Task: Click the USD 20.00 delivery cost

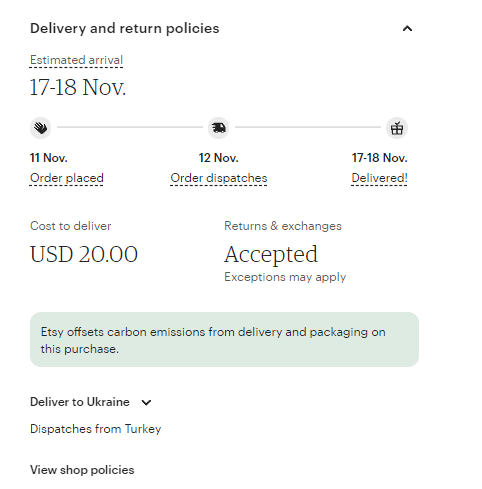Action: 84,254
